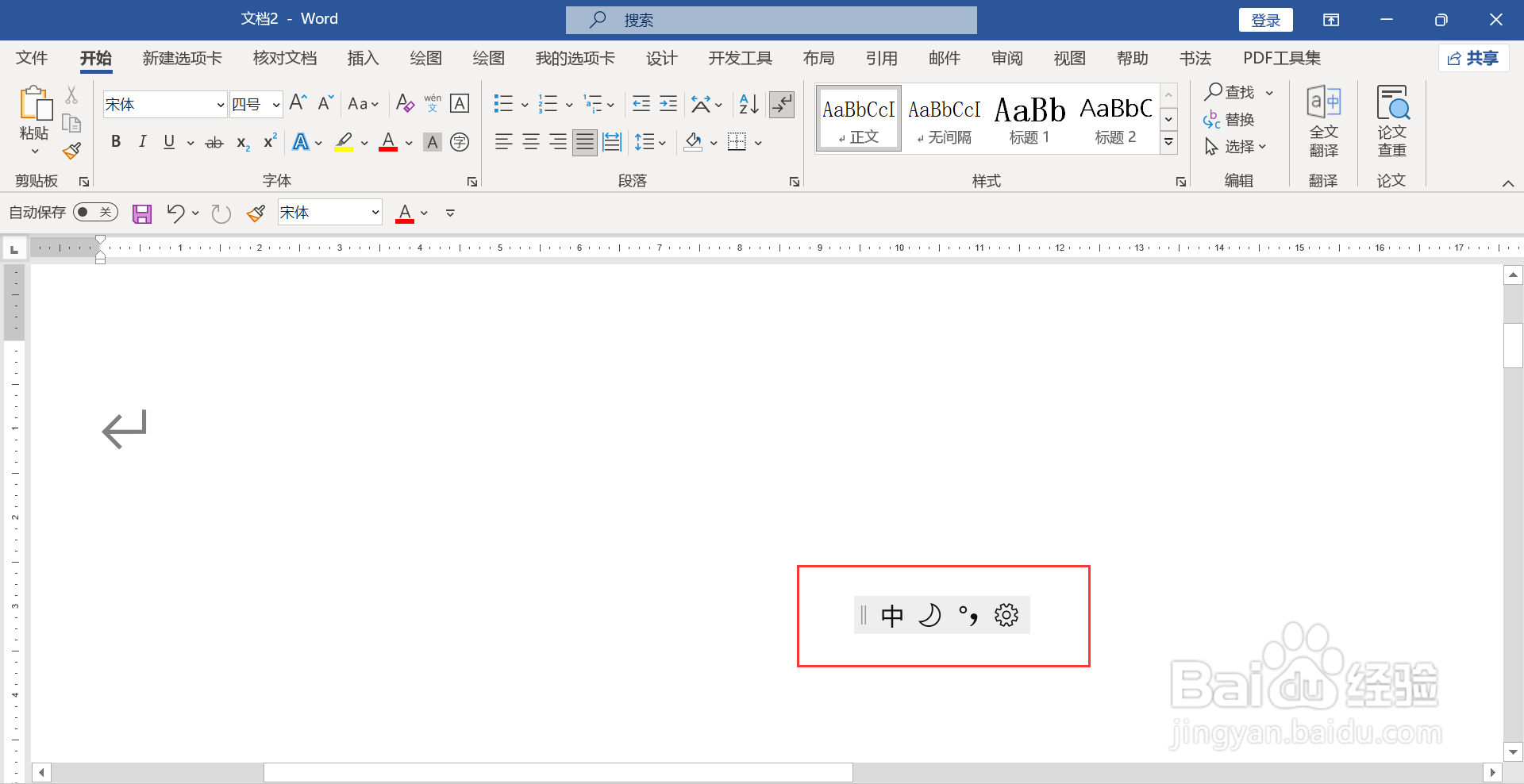Screen dimensions: 1524x784
Task: Decrease paragraph indent
Action: pyautogui.click(x=641, y=103)
